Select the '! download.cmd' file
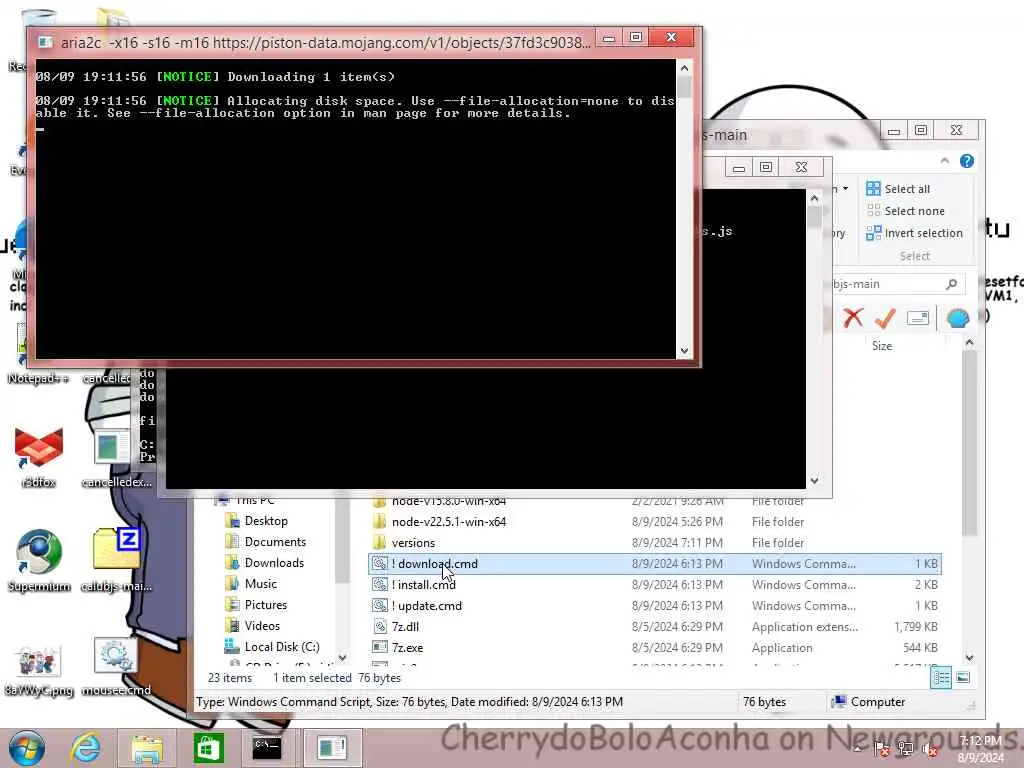Viewport: 1024px width, 768px height. click(654, 564)
